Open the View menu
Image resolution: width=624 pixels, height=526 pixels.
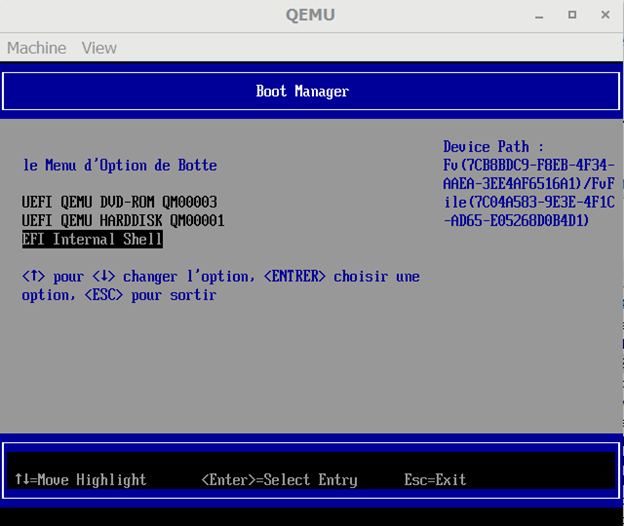[99, 48]
